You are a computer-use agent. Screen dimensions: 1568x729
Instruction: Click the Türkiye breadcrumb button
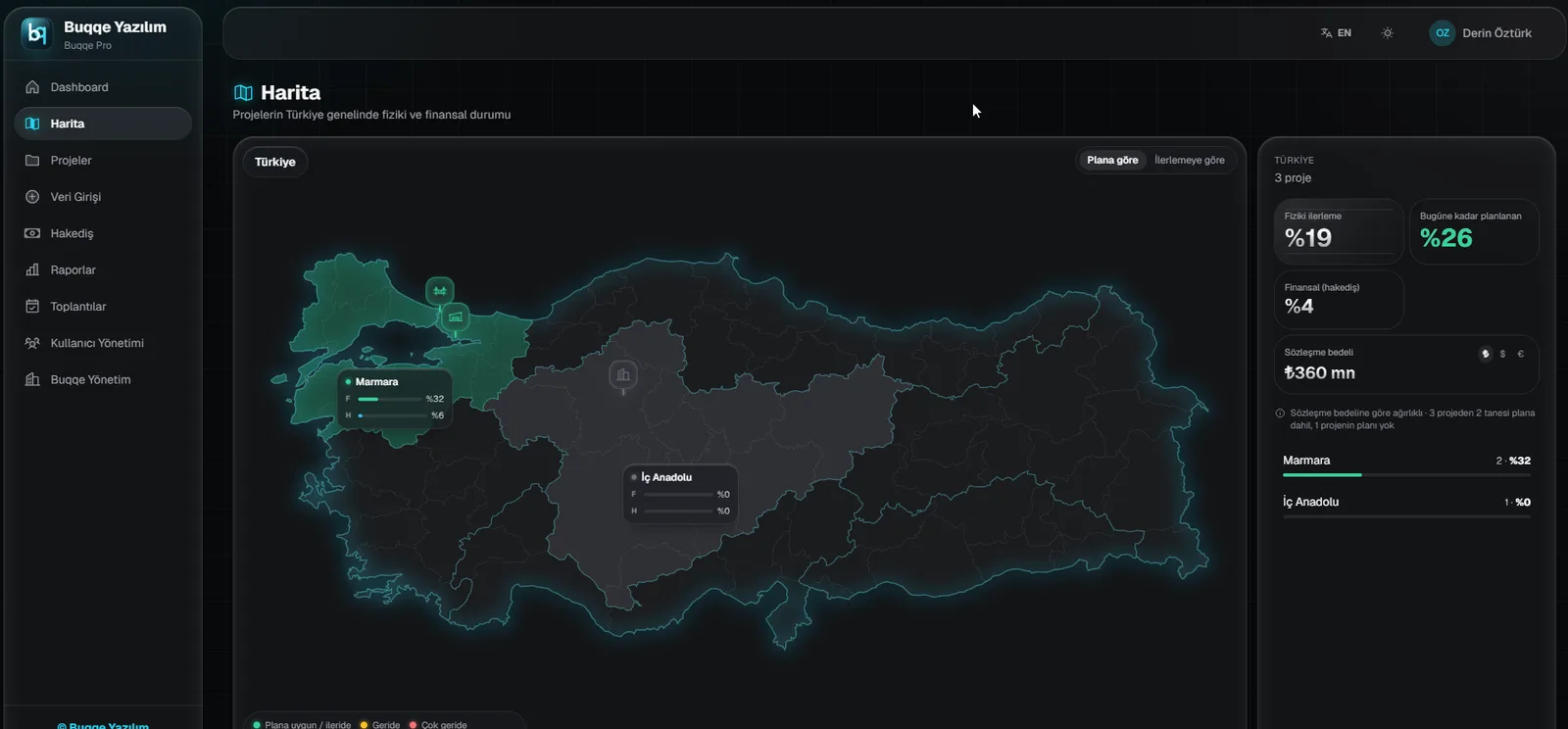[275, 162]
